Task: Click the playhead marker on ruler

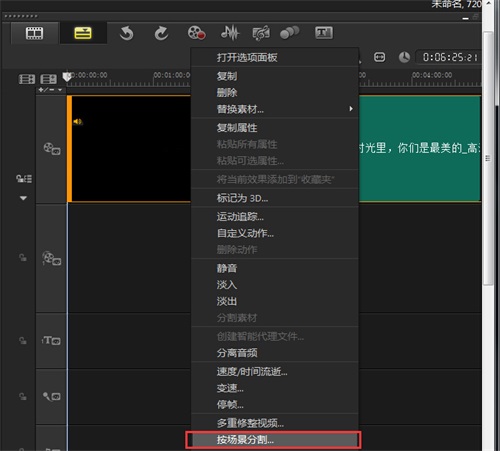Action: 67,77
